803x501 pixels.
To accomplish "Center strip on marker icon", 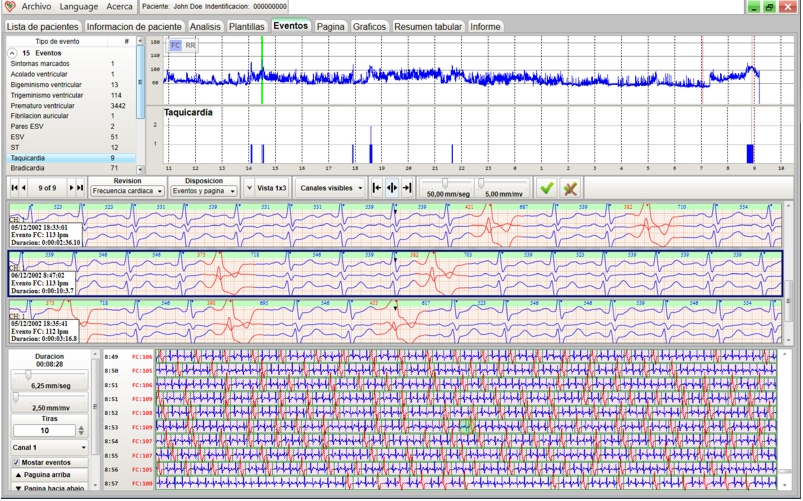I will [391, 187].
